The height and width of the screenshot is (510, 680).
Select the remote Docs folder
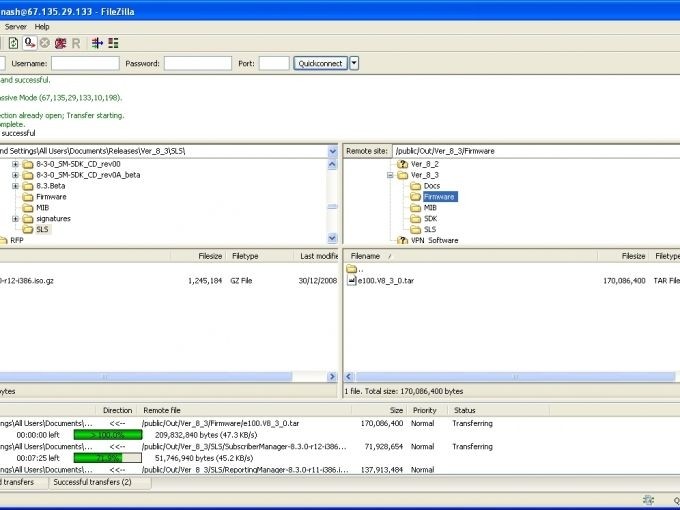(432, 186)
